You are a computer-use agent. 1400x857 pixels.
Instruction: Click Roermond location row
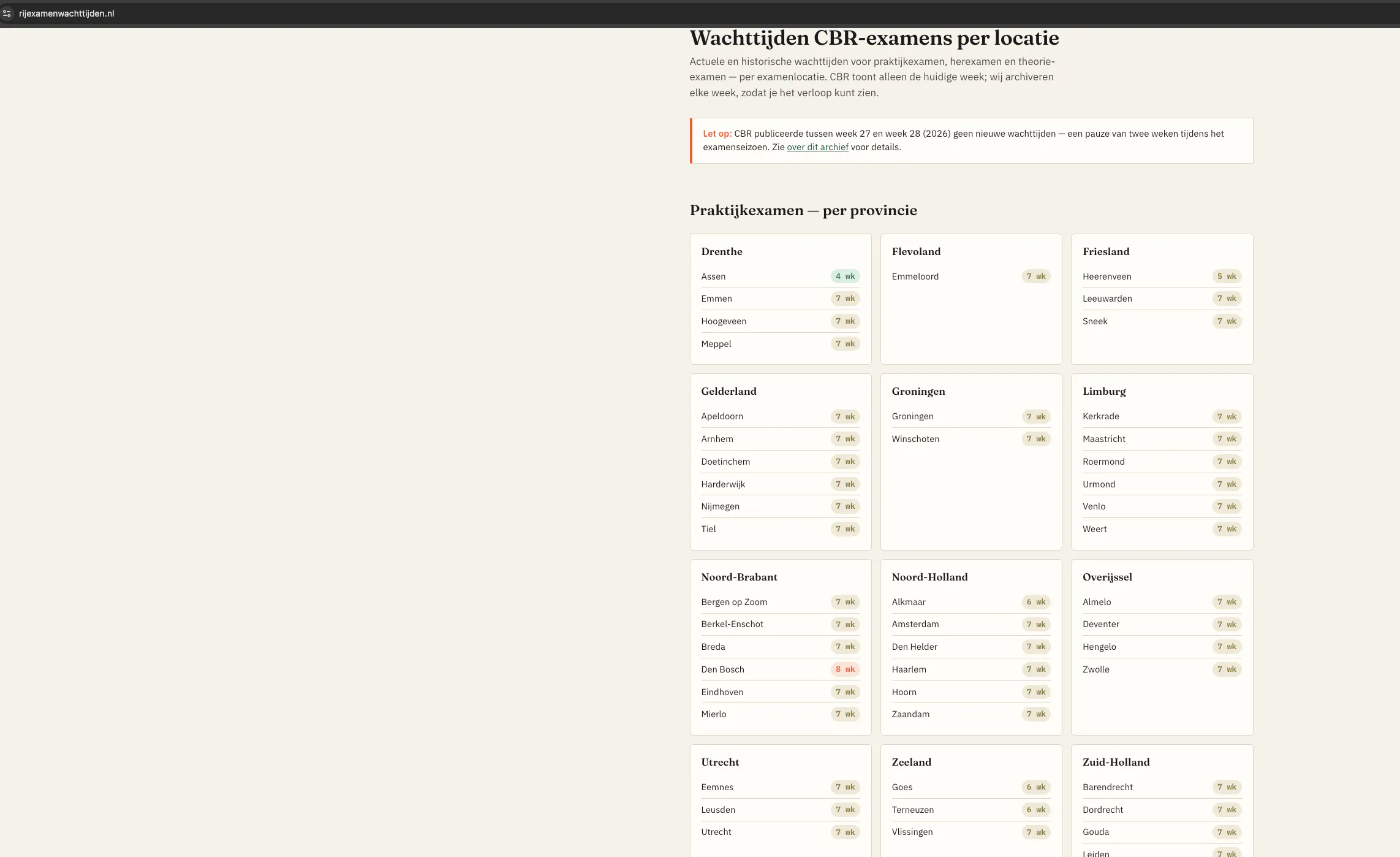click(1162, 462)
